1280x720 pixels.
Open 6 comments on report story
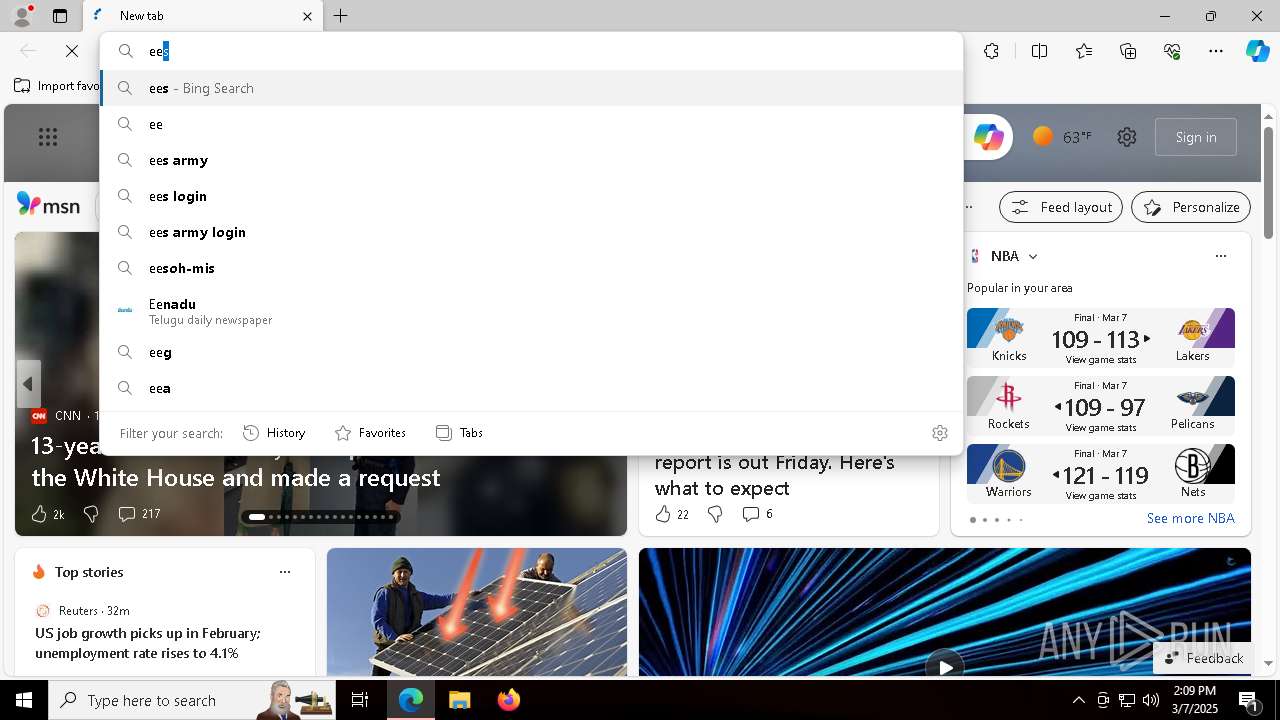[757, 514]
